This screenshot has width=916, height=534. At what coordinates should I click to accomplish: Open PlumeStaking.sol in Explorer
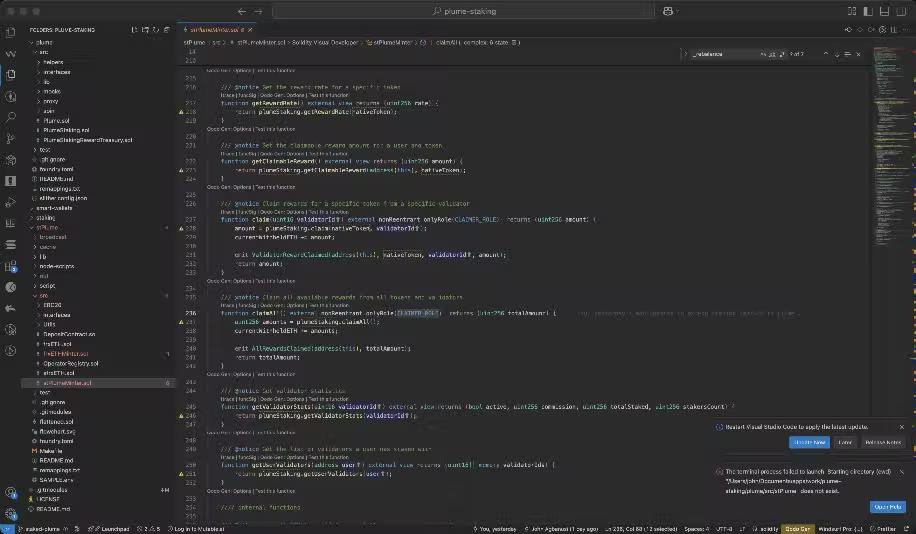coord(66,130)
